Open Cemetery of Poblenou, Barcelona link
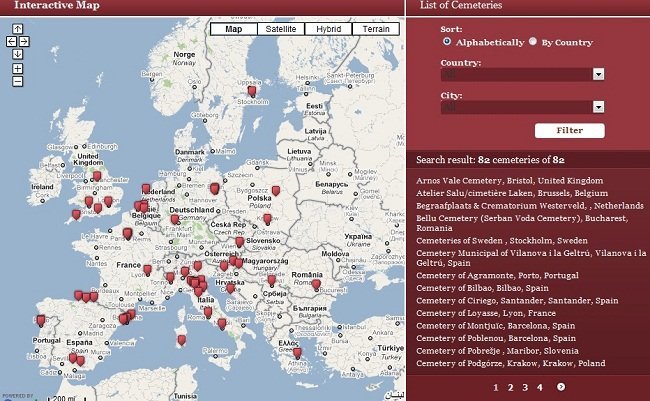 point(496,338)
